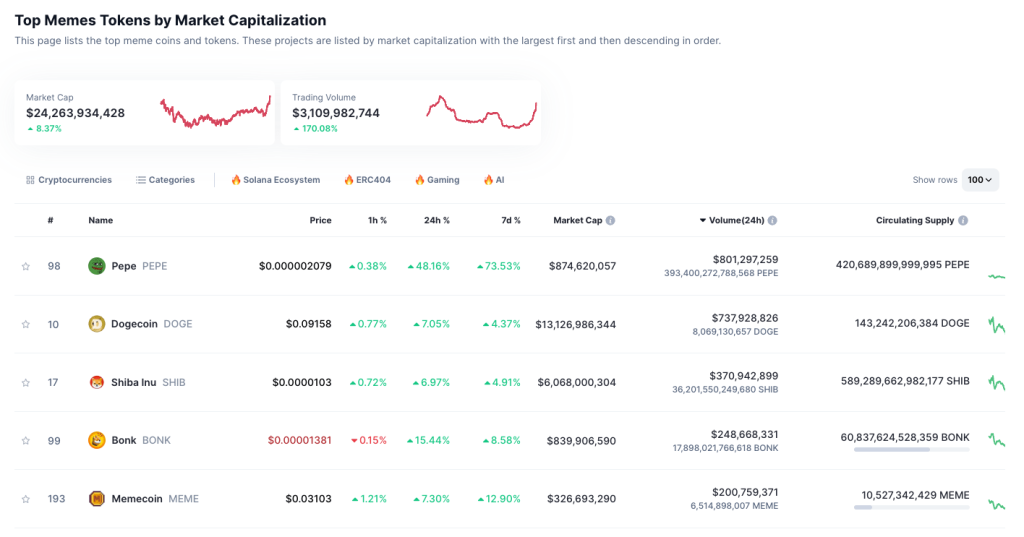
Task: Toggle the Dogecoin watchlist star
Action: pos(26,324)
